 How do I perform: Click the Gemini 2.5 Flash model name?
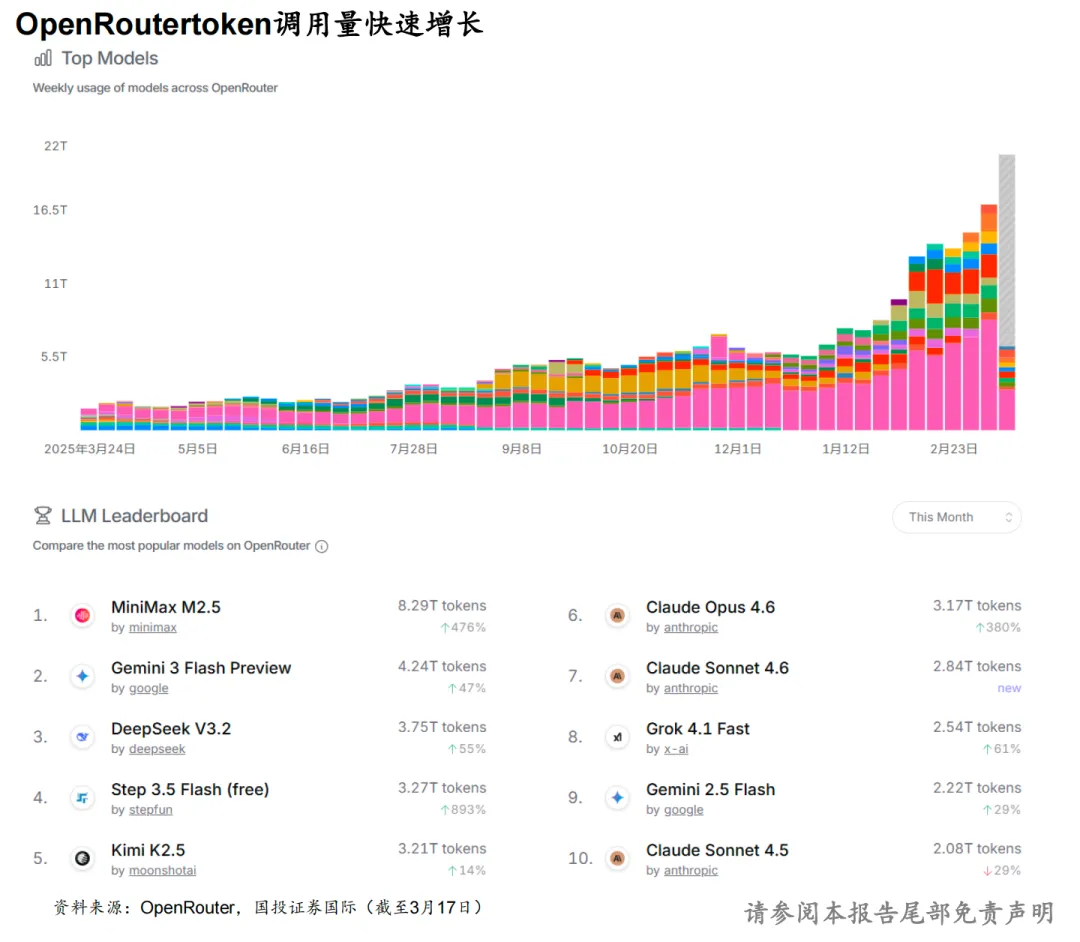[710, 789]
